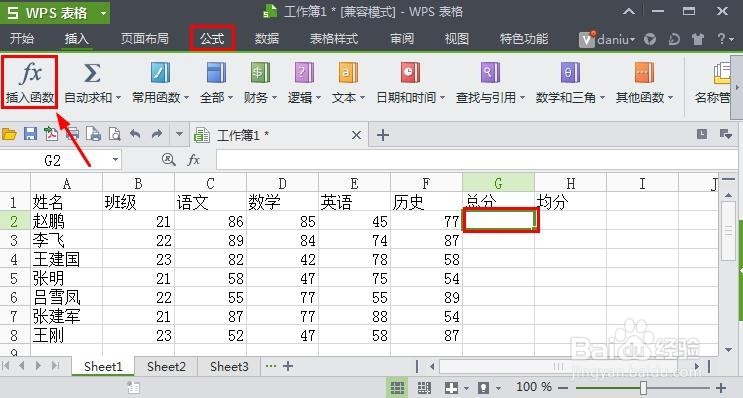Select the column G header
The width and height of the screenshot is (743, 398).
click(x=498, y=183)
